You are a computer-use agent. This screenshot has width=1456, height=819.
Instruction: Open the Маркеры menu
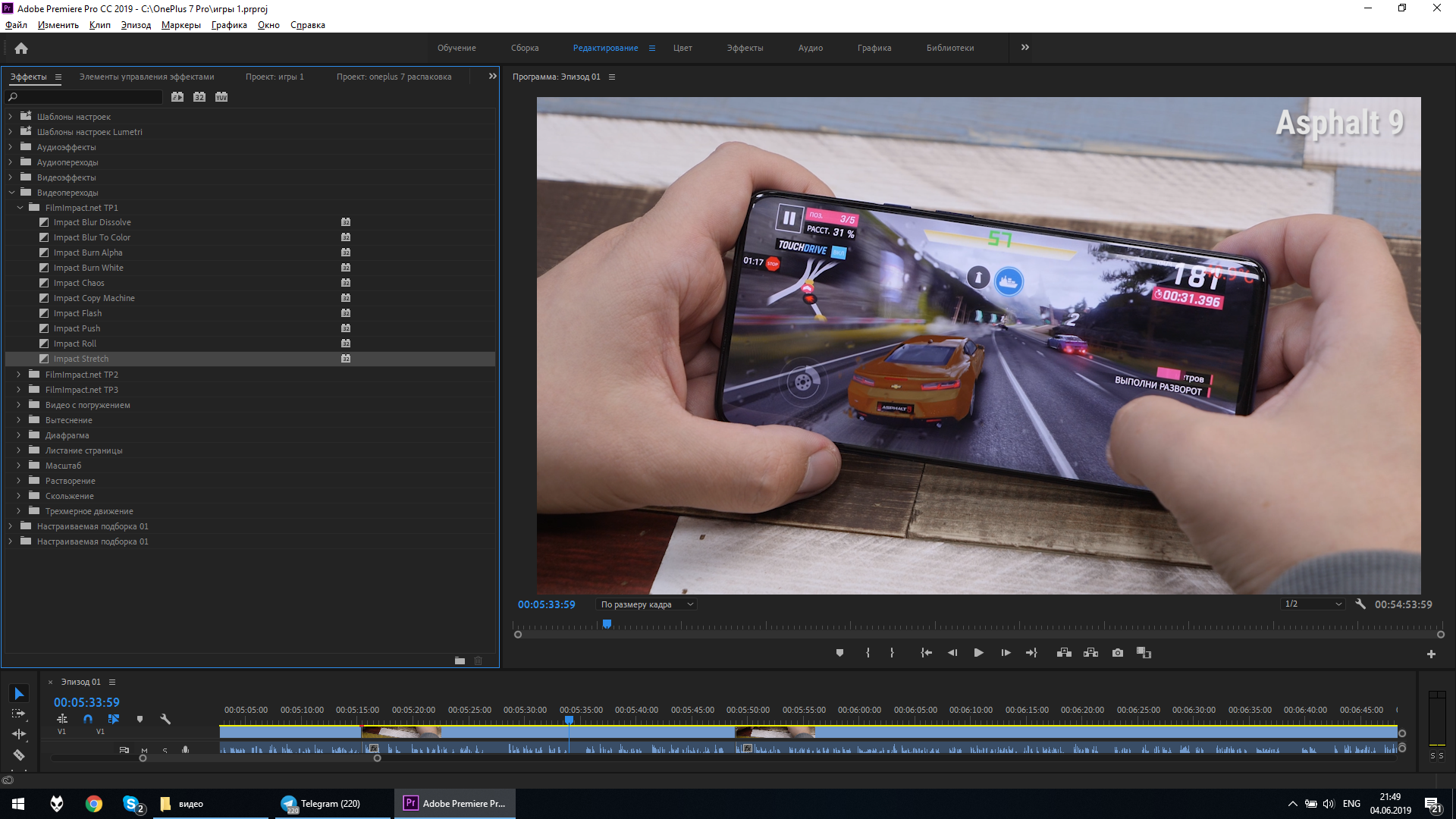click(x=180, y=25)
